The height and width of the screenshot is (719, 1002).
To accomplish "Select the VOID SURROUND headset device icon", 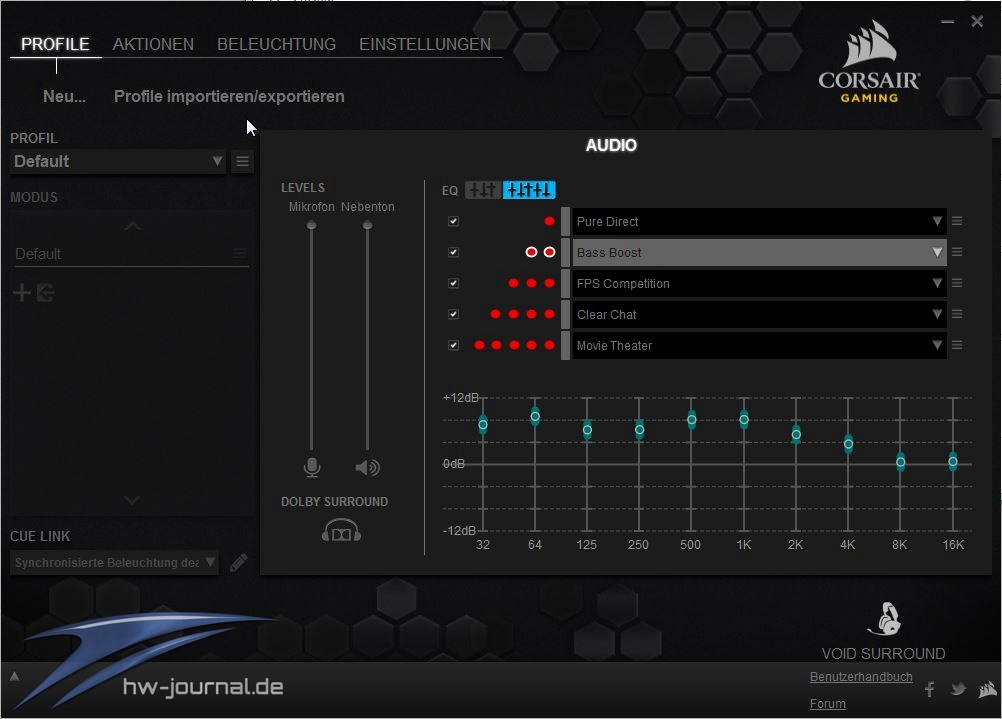I will coord(884,619).
